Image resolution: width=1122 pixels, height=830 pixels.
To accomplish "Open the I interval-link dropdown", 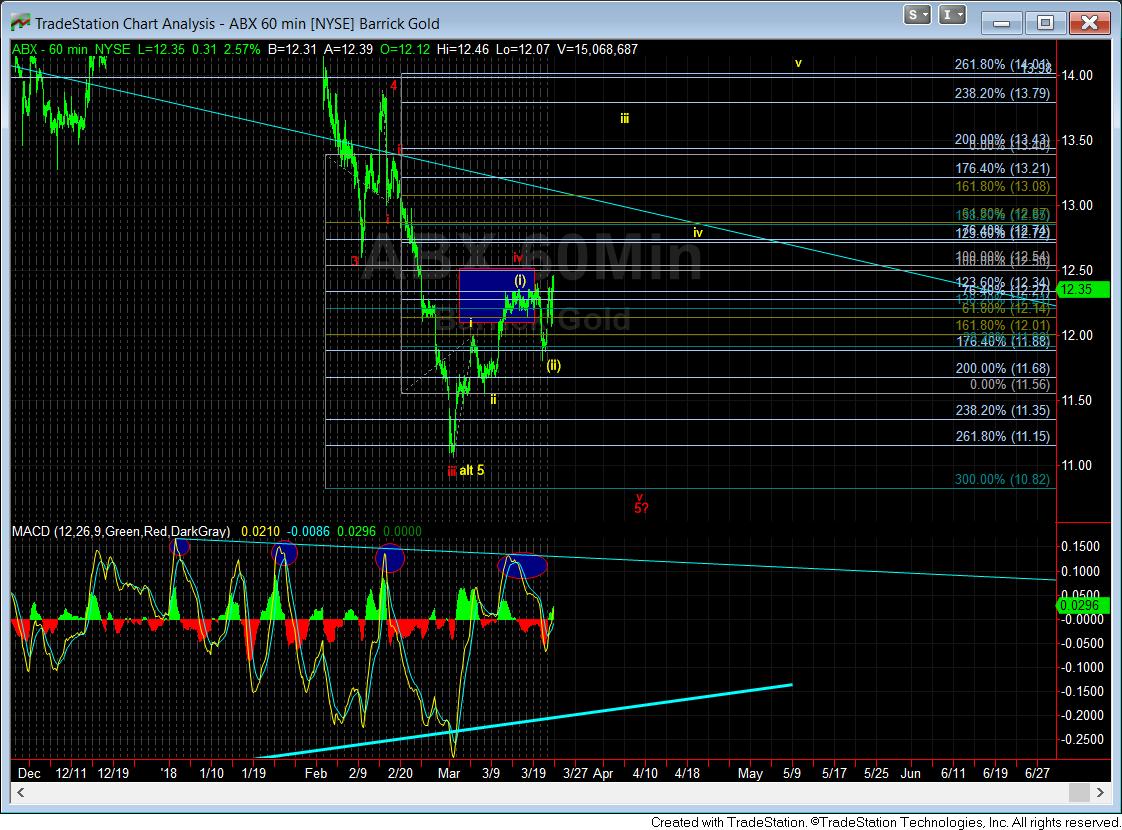I will point(954,15).
